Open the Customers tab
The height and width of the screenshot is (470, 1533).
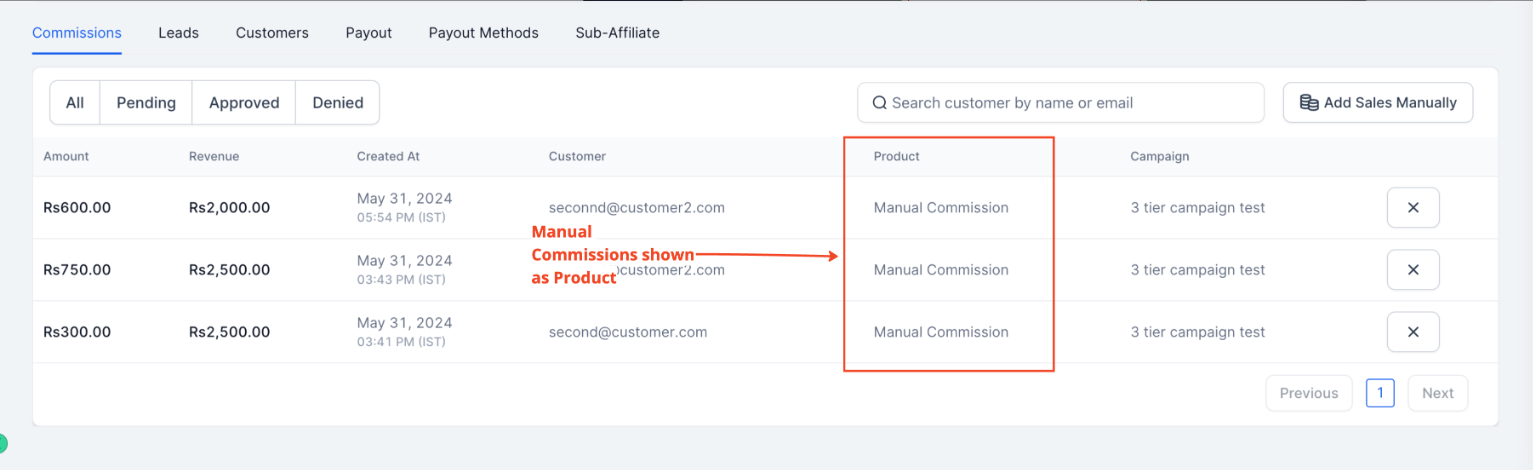(x=272, y=33)
